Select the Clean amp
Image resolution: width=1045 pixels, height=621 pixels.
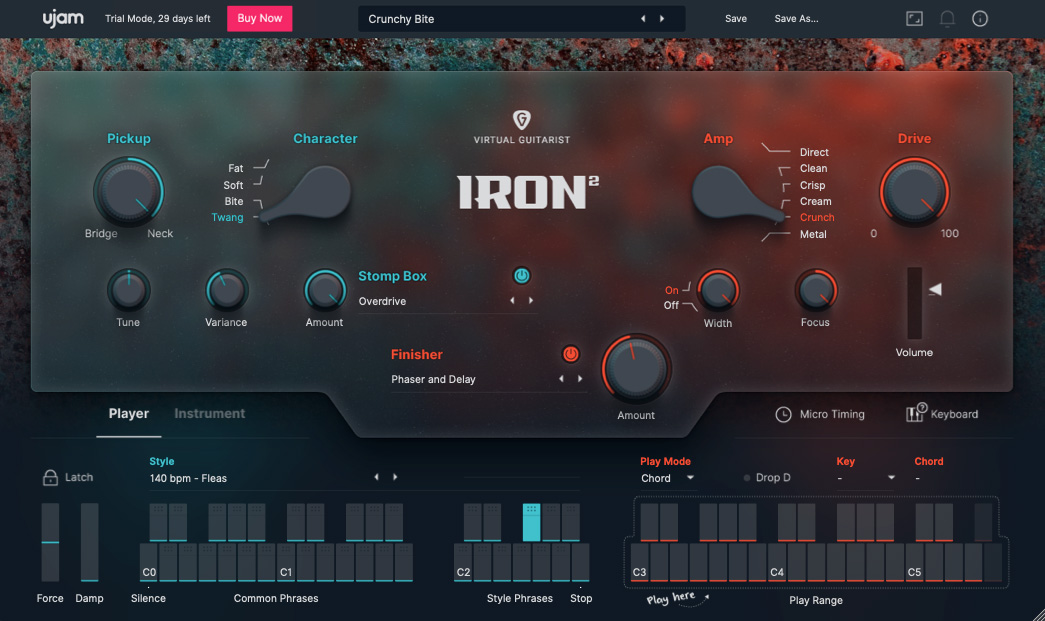[814, 169]
